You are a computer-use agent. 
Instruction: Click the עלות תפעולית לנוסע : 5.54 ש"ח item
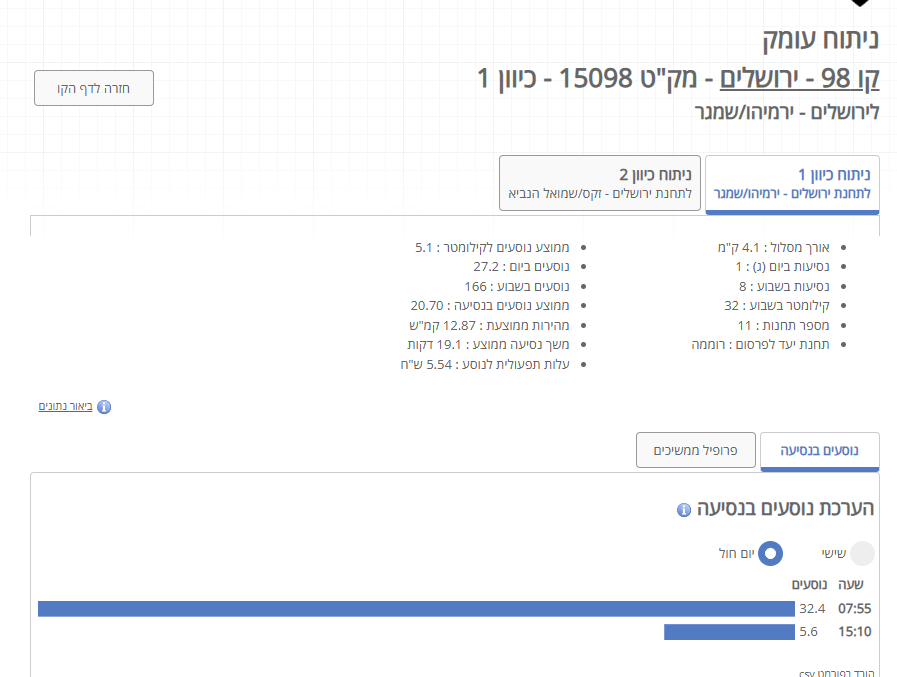[485, 365]
